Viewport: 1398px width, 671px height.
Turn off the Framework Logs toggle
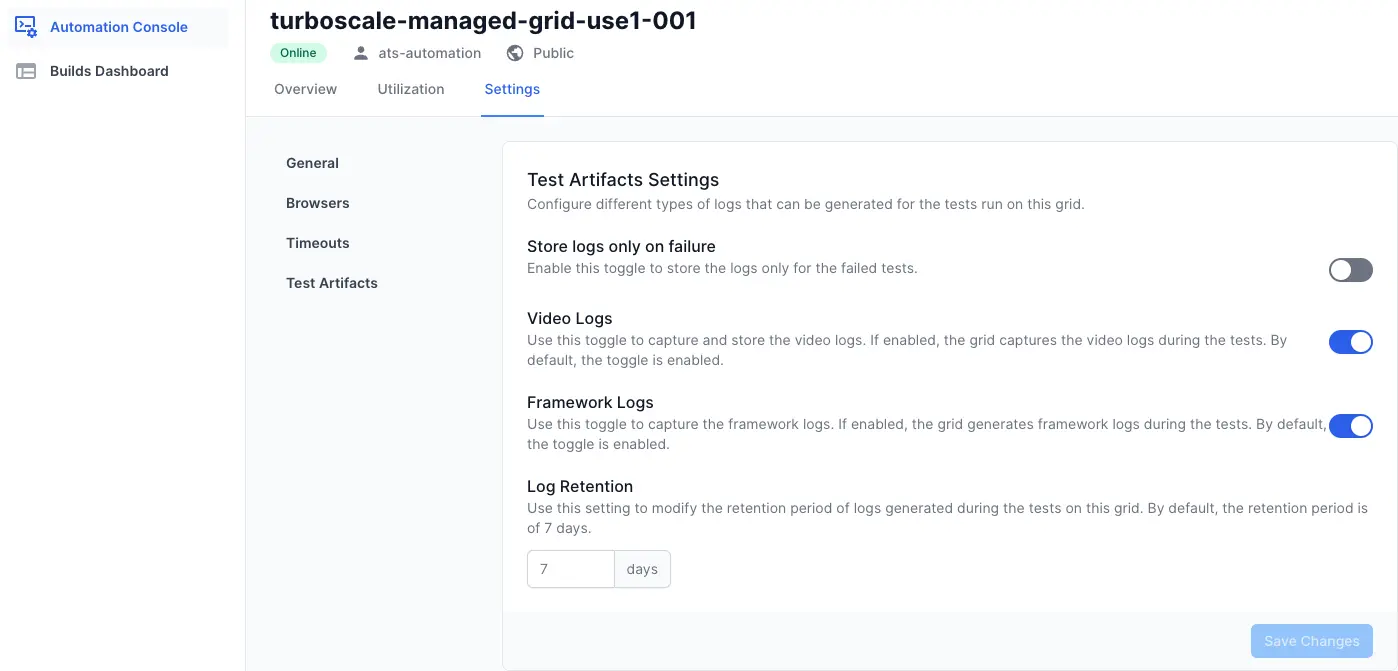click(1350, 426)
